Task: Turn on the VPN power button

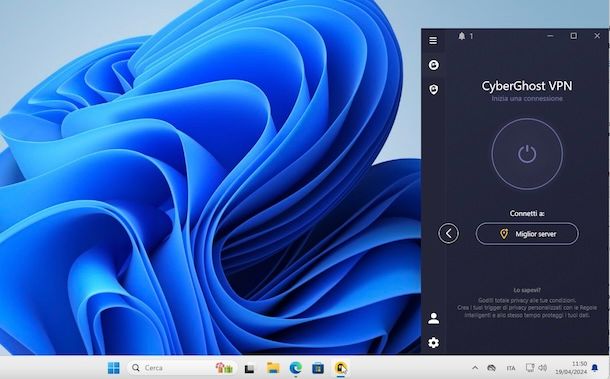Action: point(527,154)
